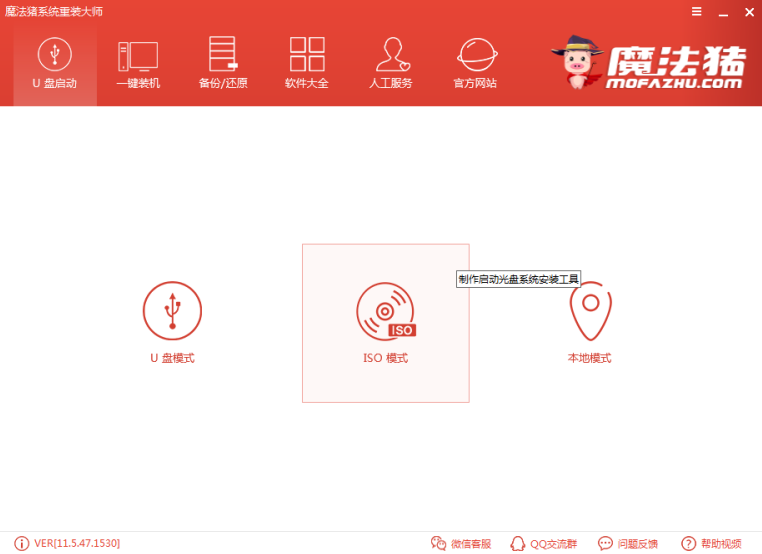Open the hamburger menu in title bar
Screen dimensions: 762x554
point(696,12)
